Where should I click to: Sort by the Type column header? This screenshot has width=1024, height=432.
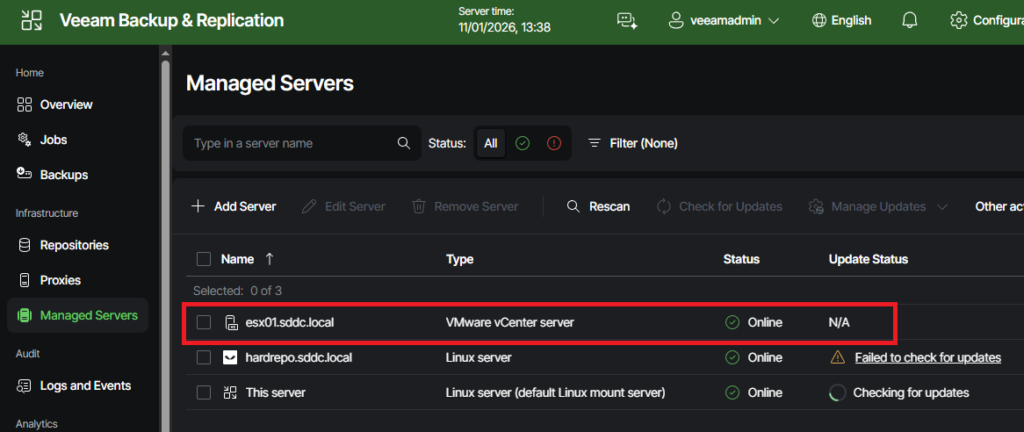tap(459, 259)
